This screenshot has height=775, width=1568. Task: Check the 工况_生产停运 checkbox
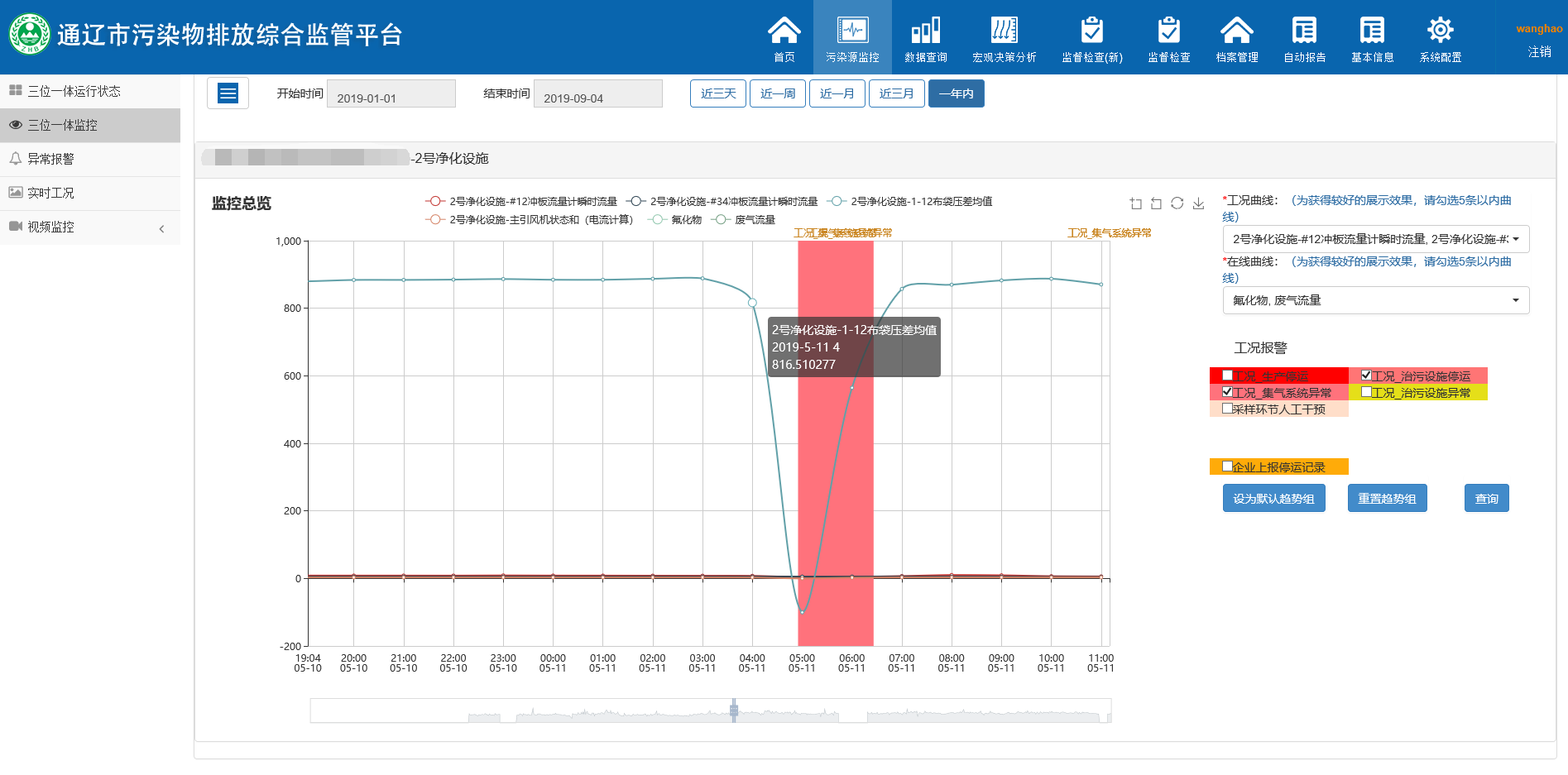point(1227,376)
